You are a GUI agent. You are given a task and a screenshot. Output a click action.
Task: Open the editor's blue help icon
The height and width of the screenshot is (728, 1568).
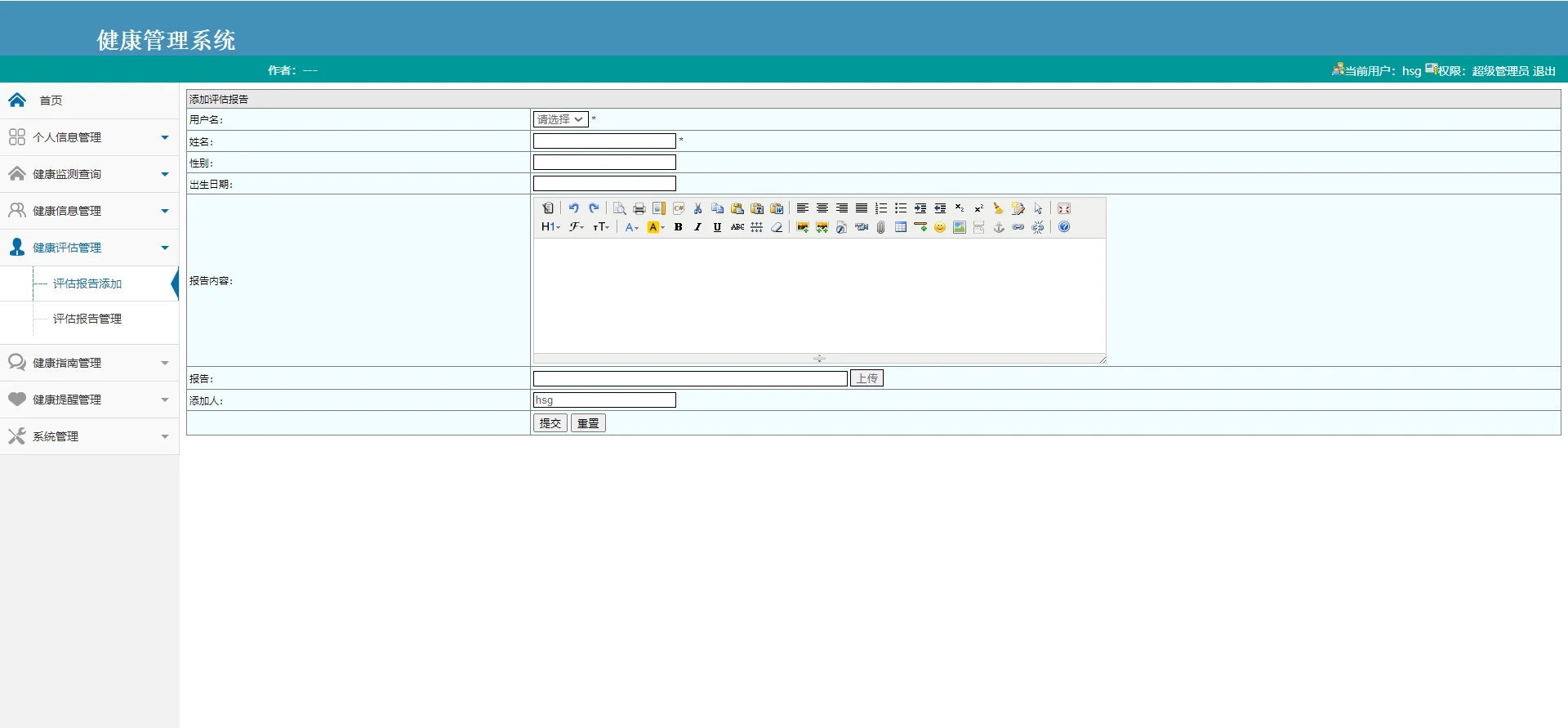pyautogui.click(x=1064, y=227)
